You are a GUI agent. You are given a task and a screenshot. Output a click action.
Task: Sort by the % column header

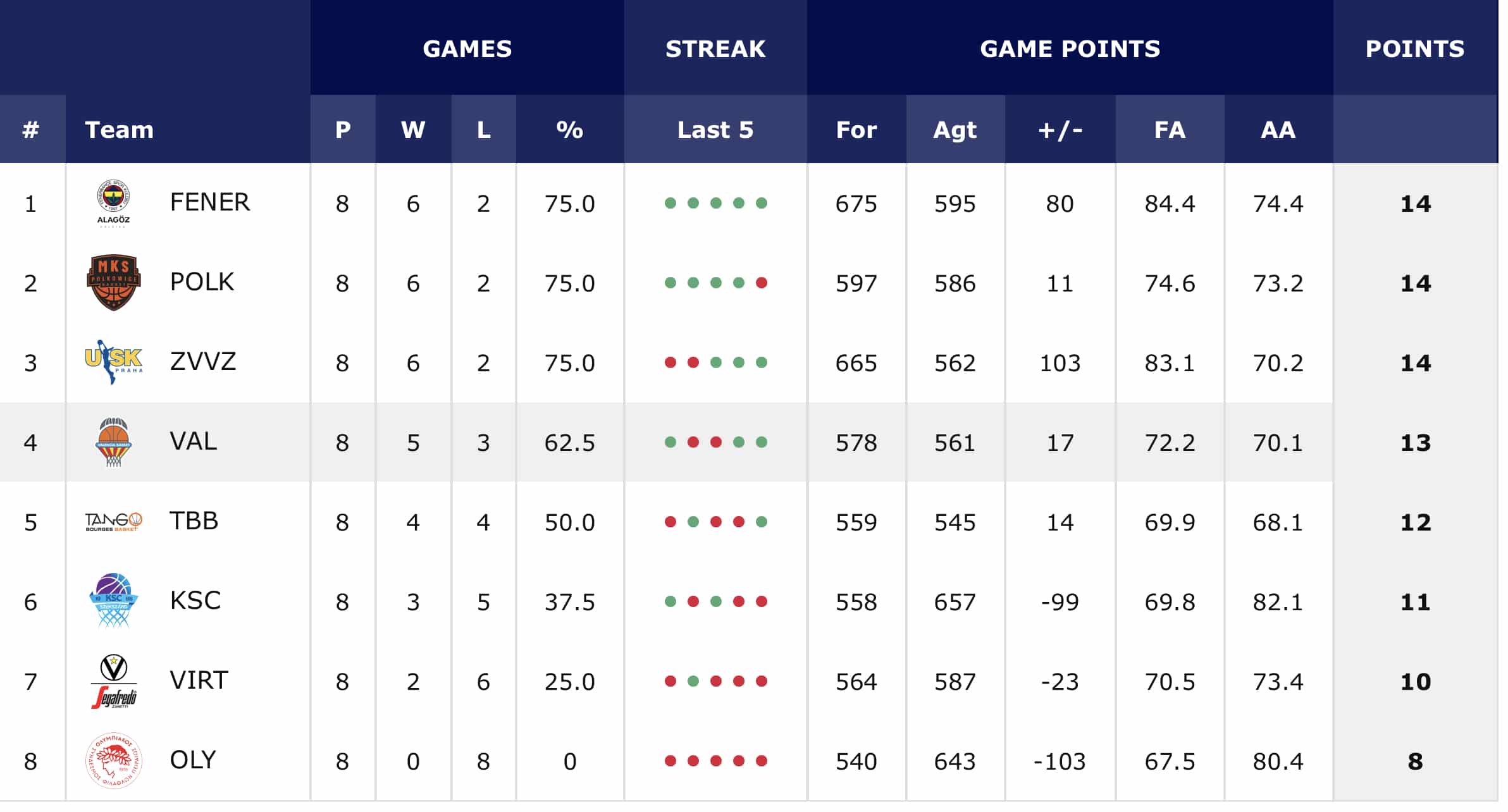569,130
